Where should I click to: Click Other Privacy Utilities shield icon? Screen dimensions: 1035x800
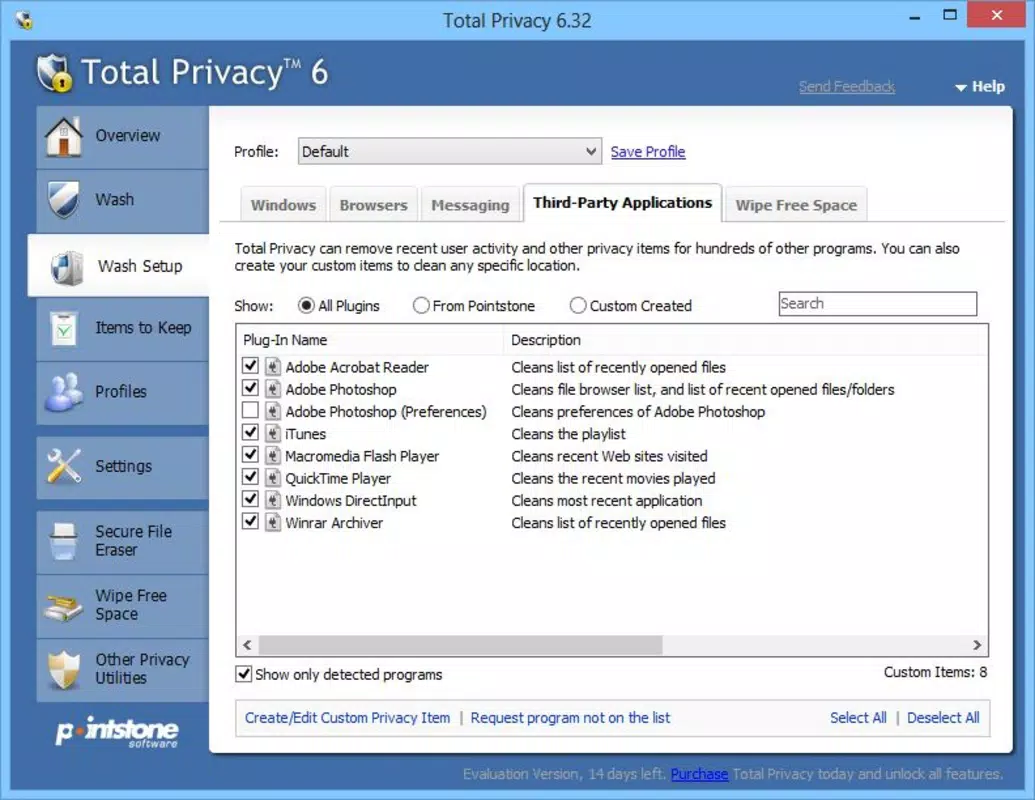tap(64, 669)
